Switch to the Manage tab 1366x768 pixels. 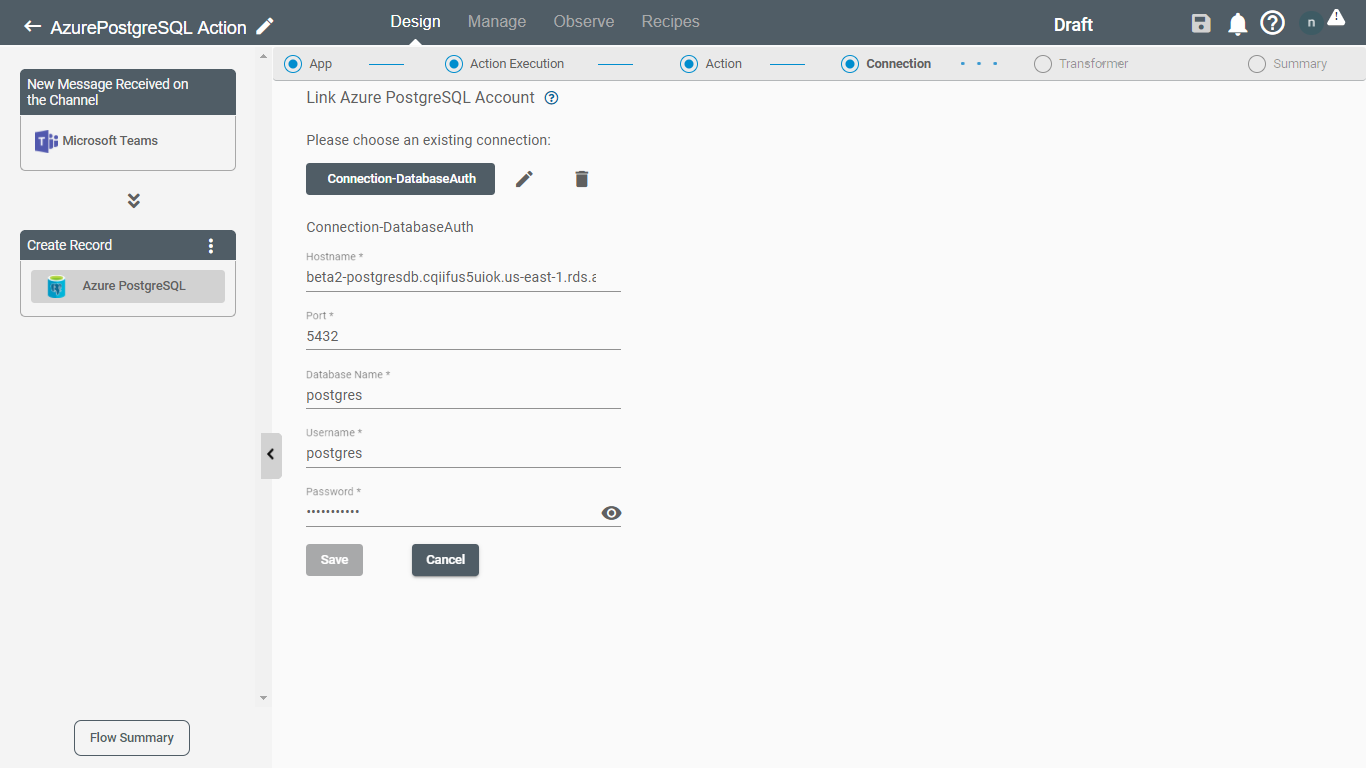click(x=497, y=22)
